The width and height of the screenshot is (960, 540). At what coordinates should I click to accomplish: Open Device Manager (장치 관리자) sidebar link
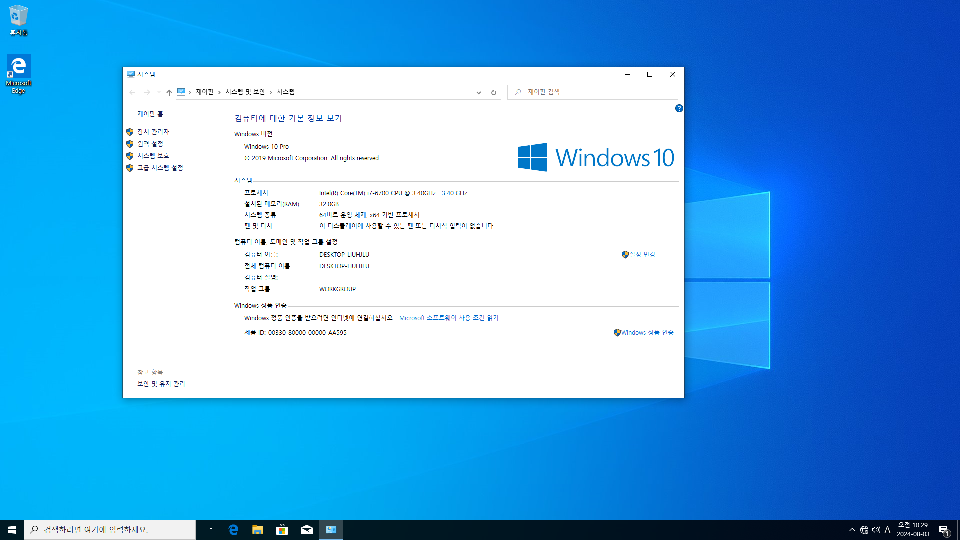pyautogui.click(x=153, y=132)
